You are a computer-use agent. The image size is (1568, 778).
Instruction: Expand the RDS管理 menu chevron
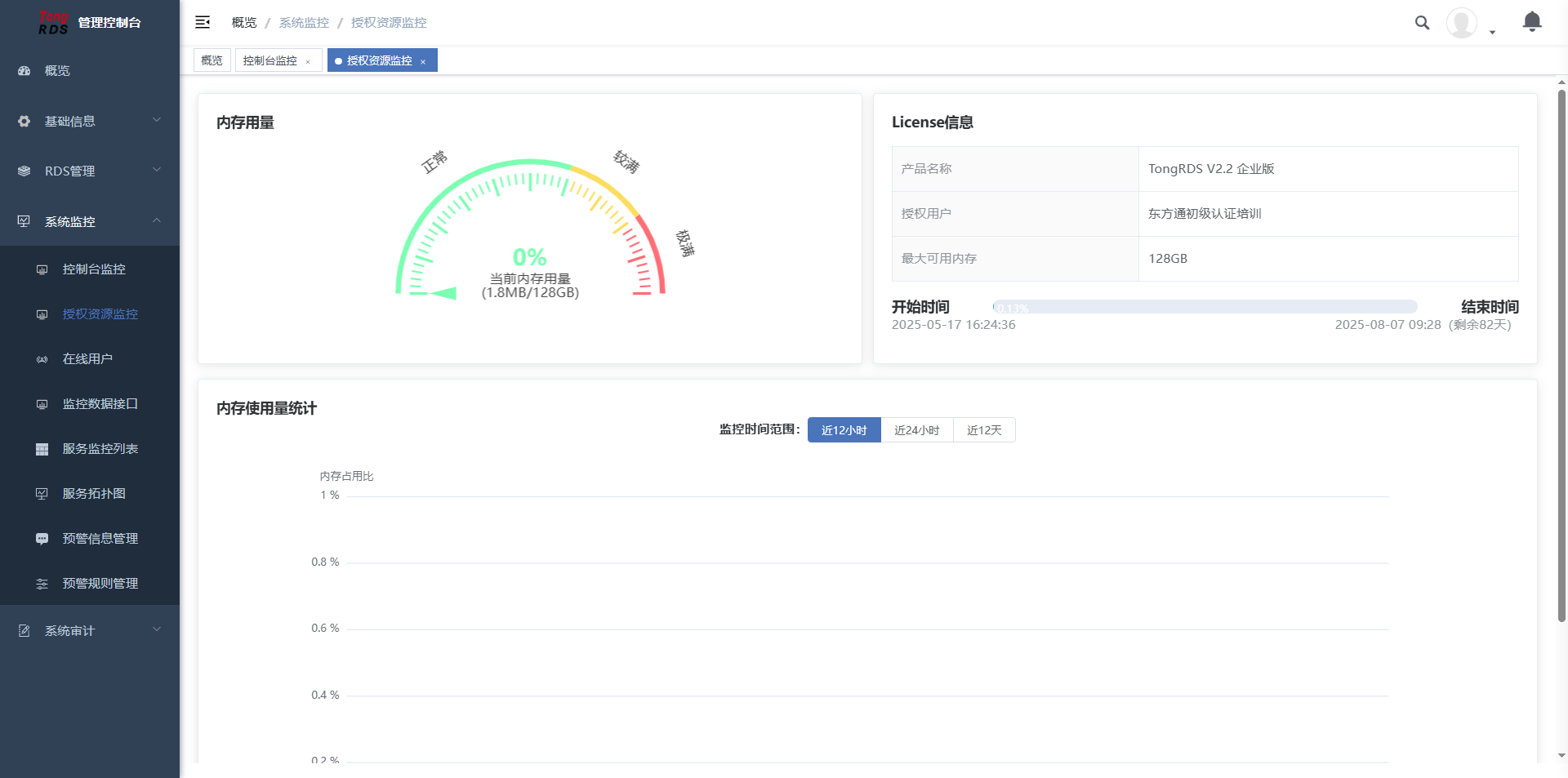click(157, 171)
